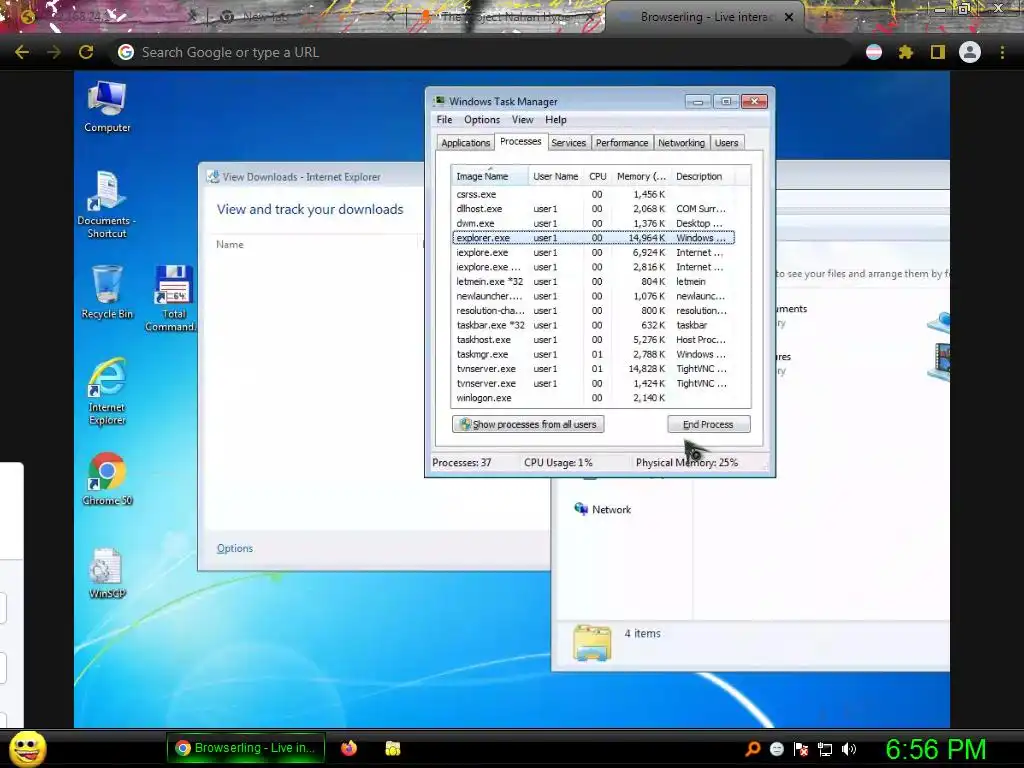Sort by Description column header
The height and width of the screenshot is (768, 1024).
coord(702,176)
